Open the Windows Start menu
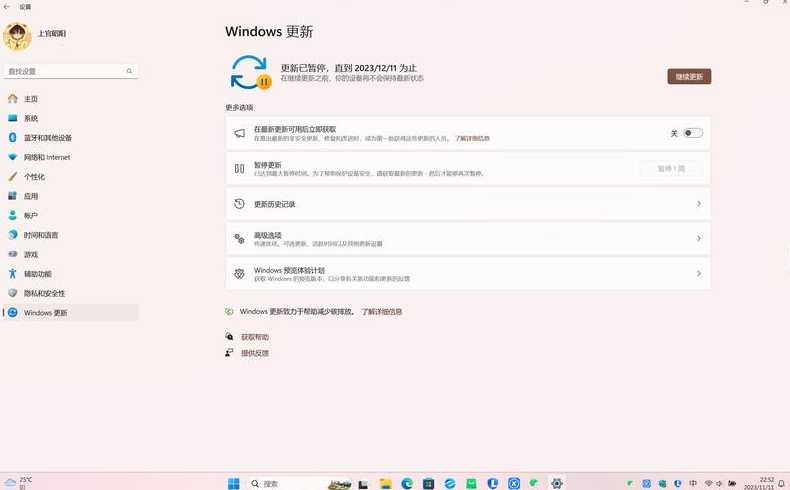This screenshot has width=790, height=490. coord(234,483)
